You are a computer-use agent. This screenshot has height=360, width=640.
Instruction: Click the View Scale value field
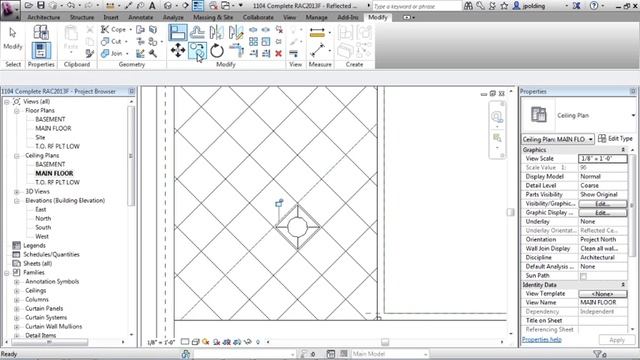click(x=602, y=158)
